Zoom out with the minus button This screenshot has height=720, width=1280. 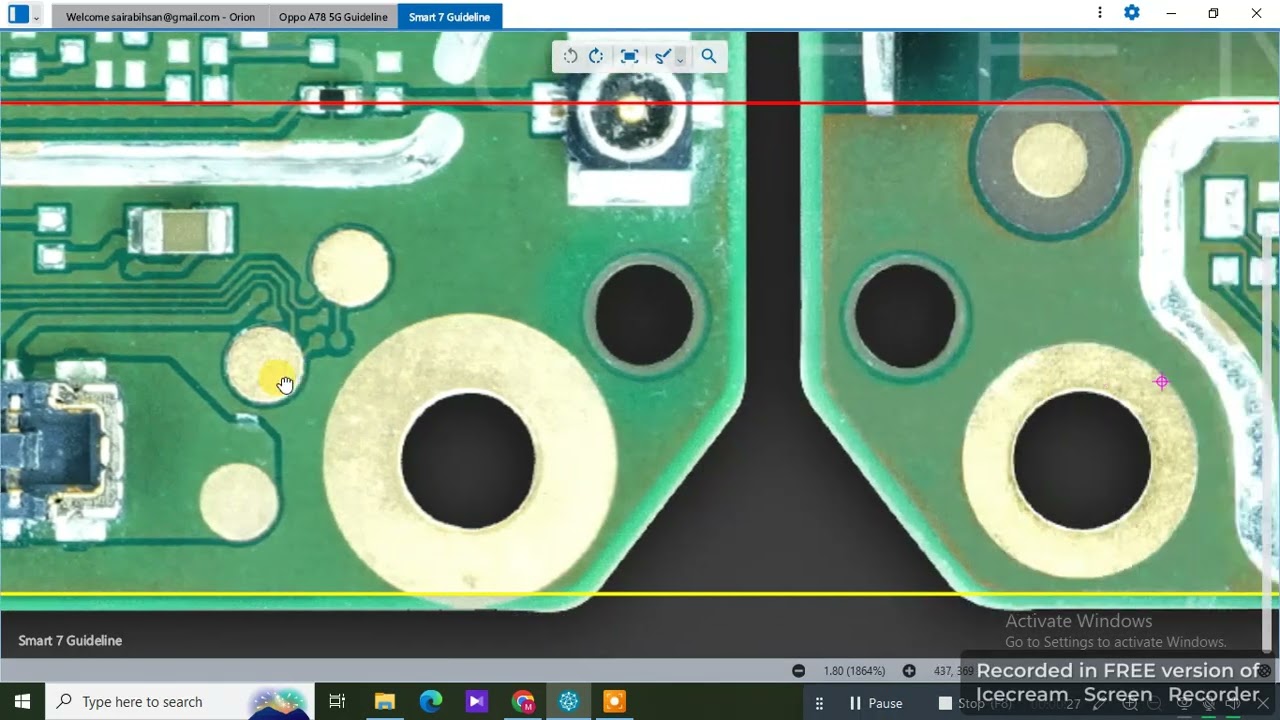(x=798, y=671)
